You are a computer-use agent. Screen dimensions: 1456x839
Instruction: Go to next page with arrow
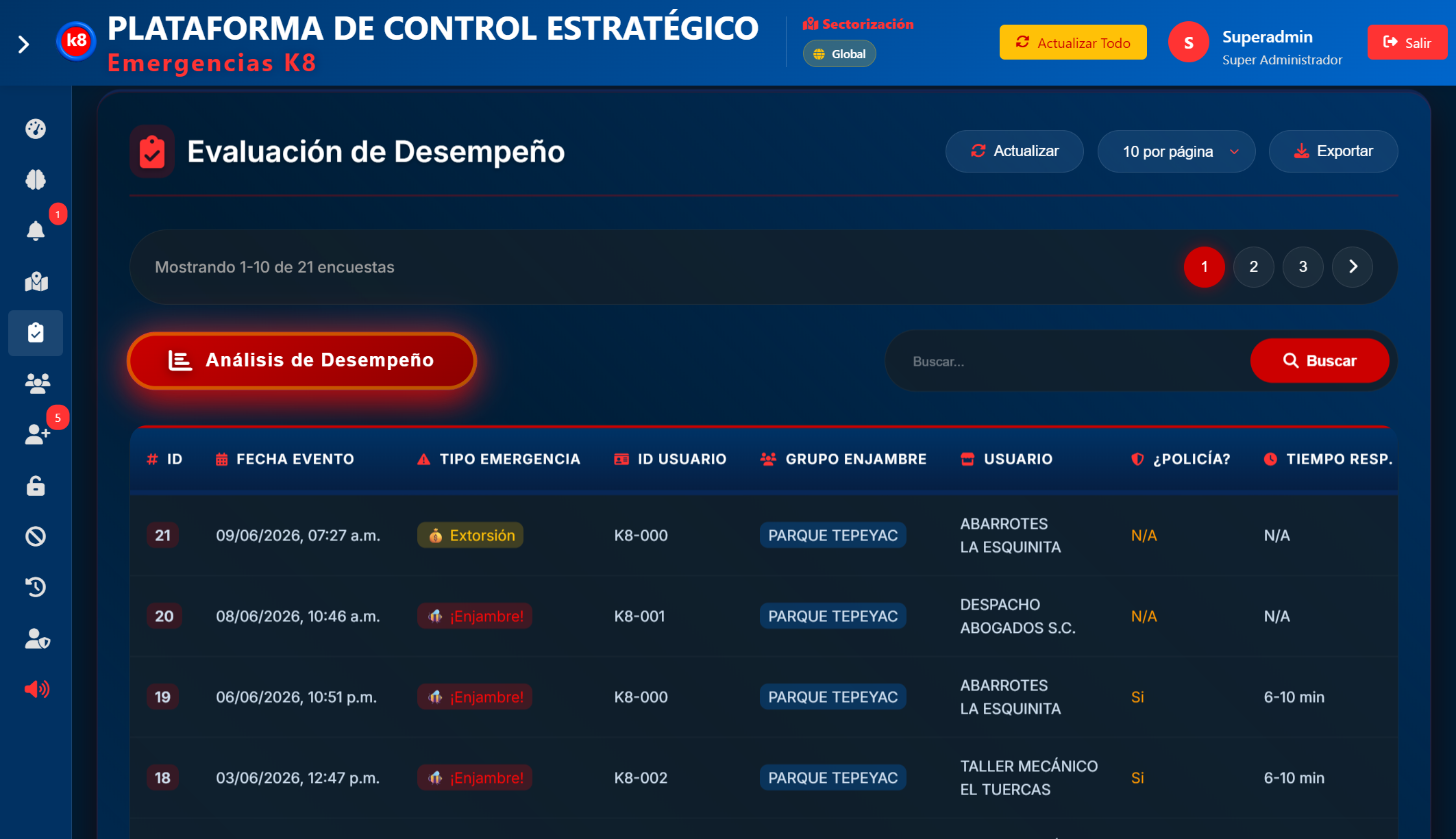pyautogui.click(x=1352, y=267)
